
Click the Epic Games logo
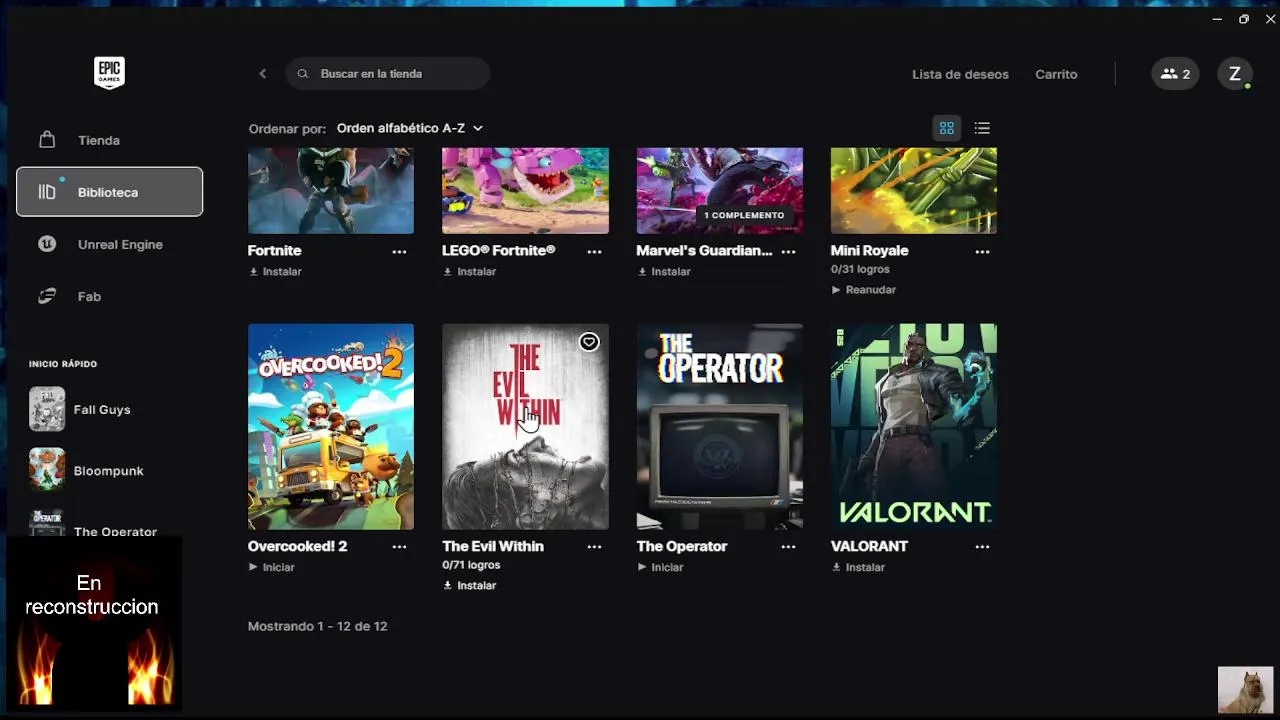tap(109, 72)
